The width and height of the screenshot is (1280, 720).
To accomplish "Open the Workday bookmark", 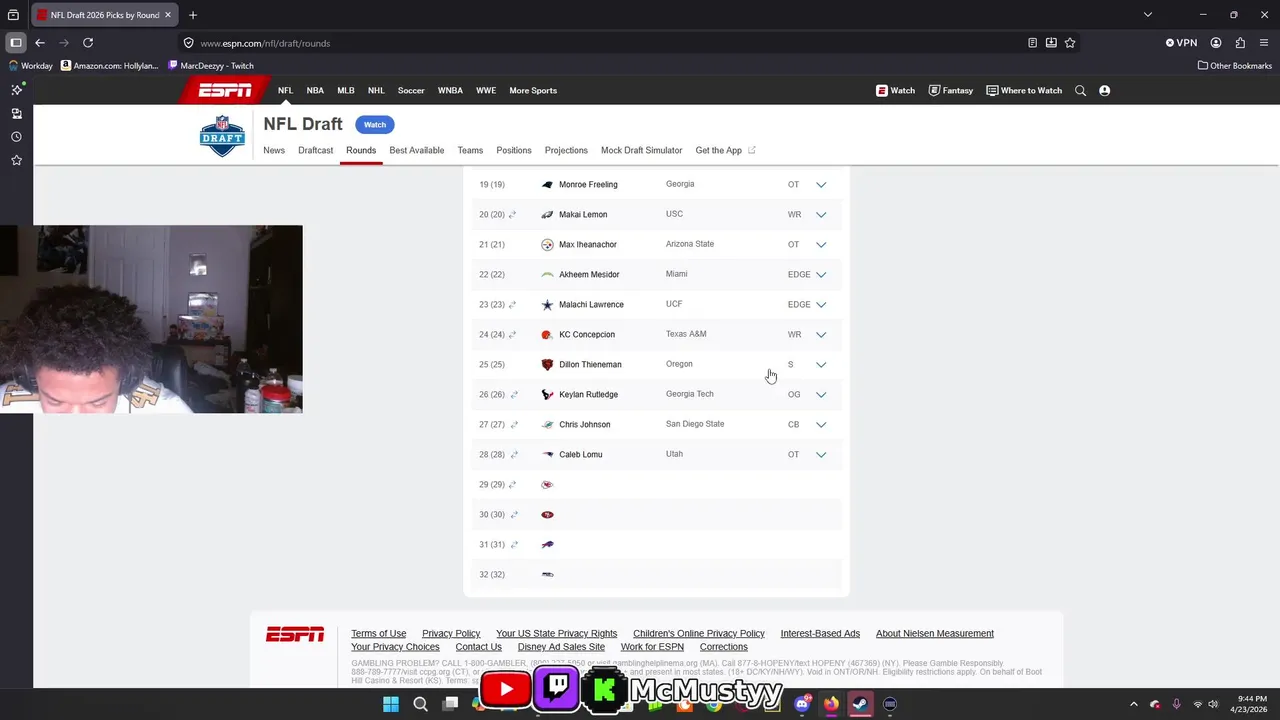I will (30, 66).
